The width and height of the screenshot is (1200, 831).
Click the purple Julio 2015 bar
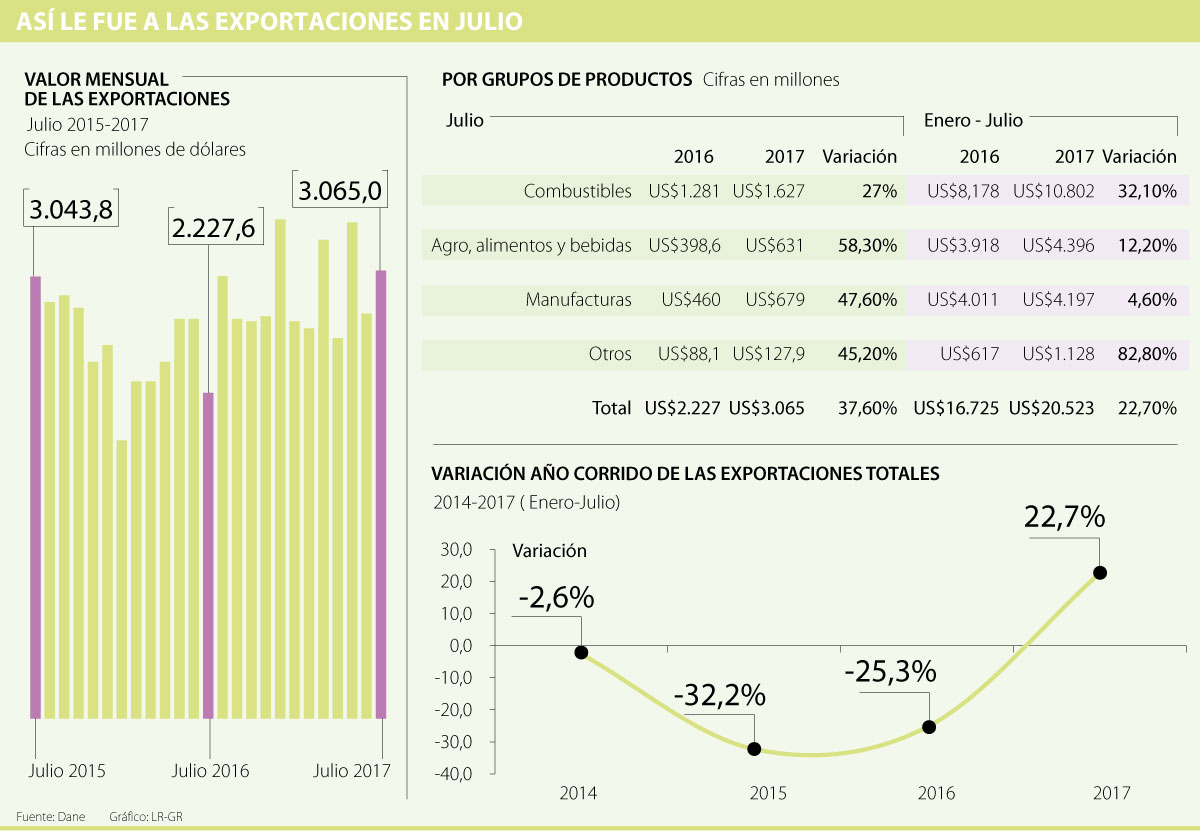35,497
